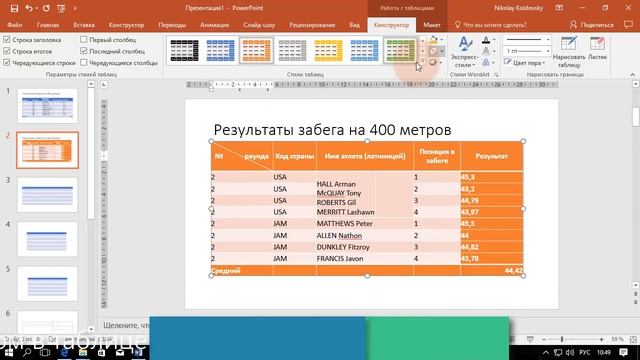640x360 pixels.
Task: Open Task View on the taskbar
Action: (x=45, y=352)
